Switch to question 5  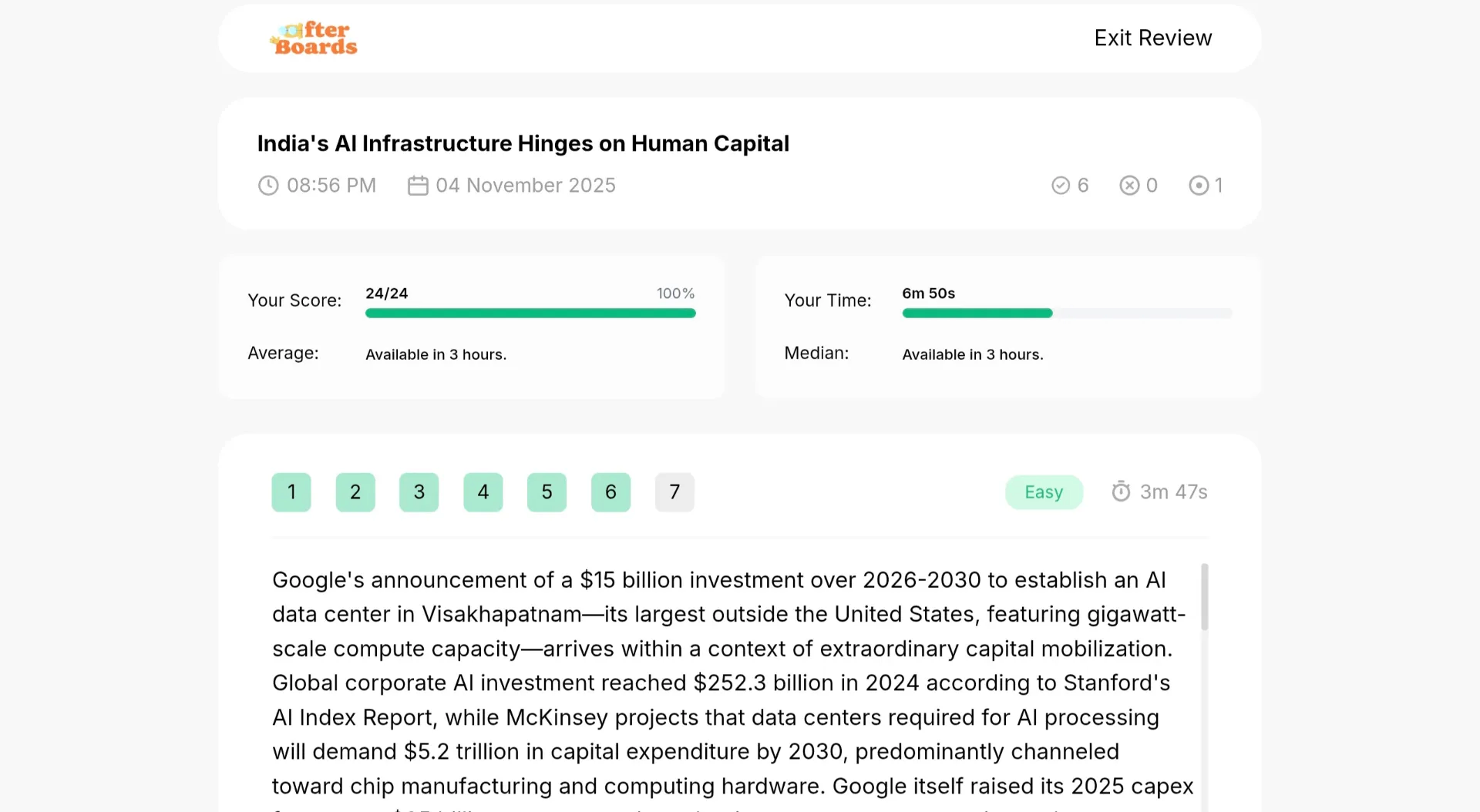click(547, 492)
